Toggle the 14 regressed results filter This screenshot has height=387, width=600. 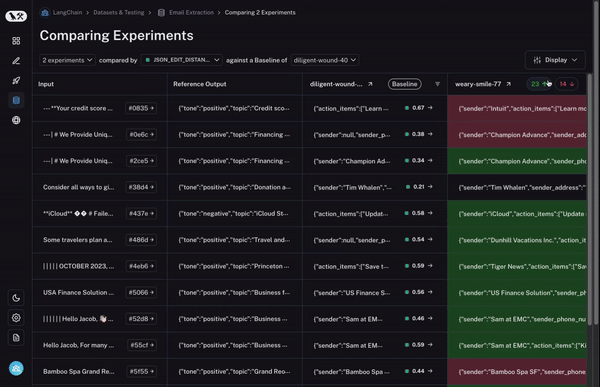(x=567, y=84)
